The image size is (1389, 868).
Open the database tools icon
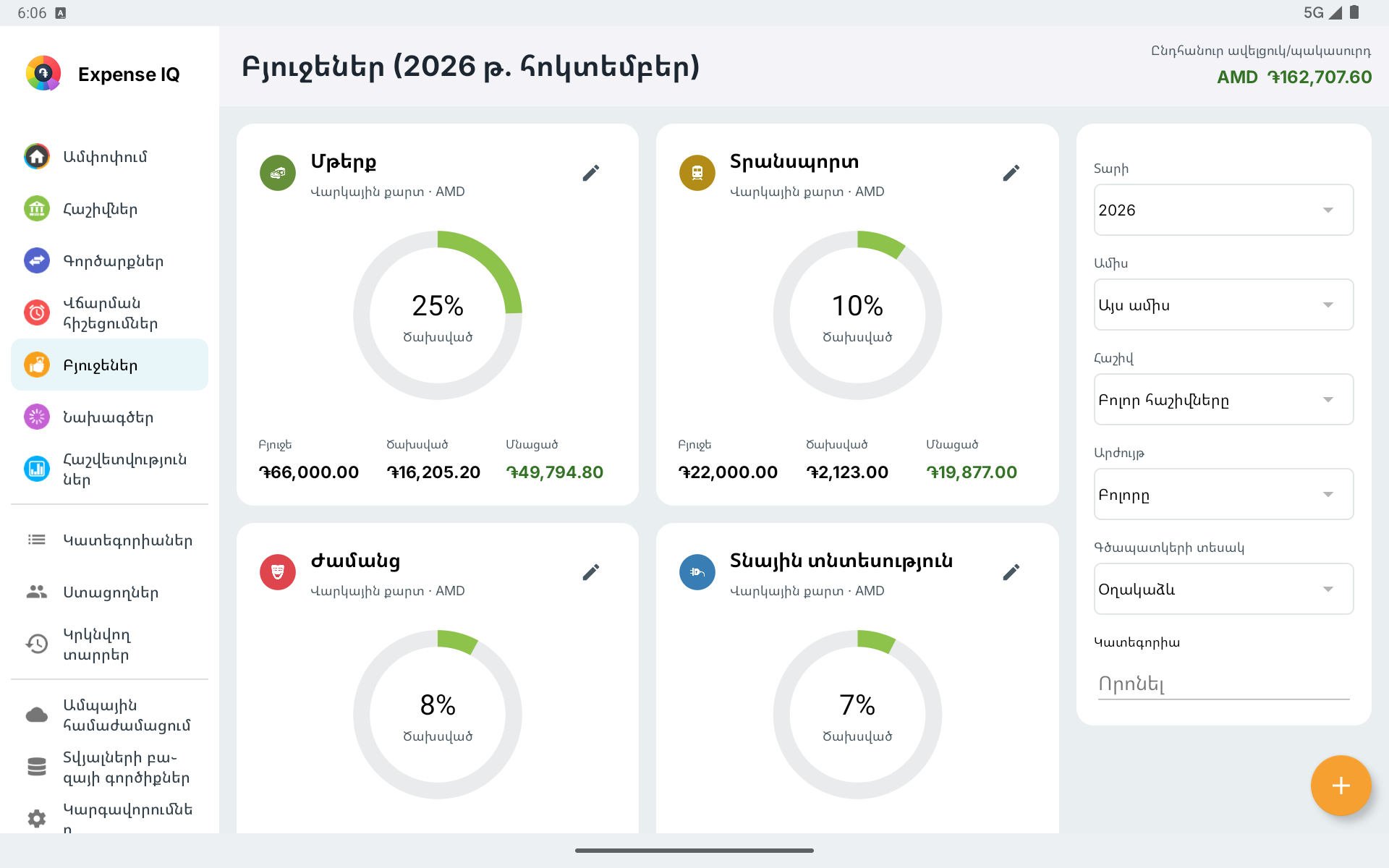click(x=37, y=767)
